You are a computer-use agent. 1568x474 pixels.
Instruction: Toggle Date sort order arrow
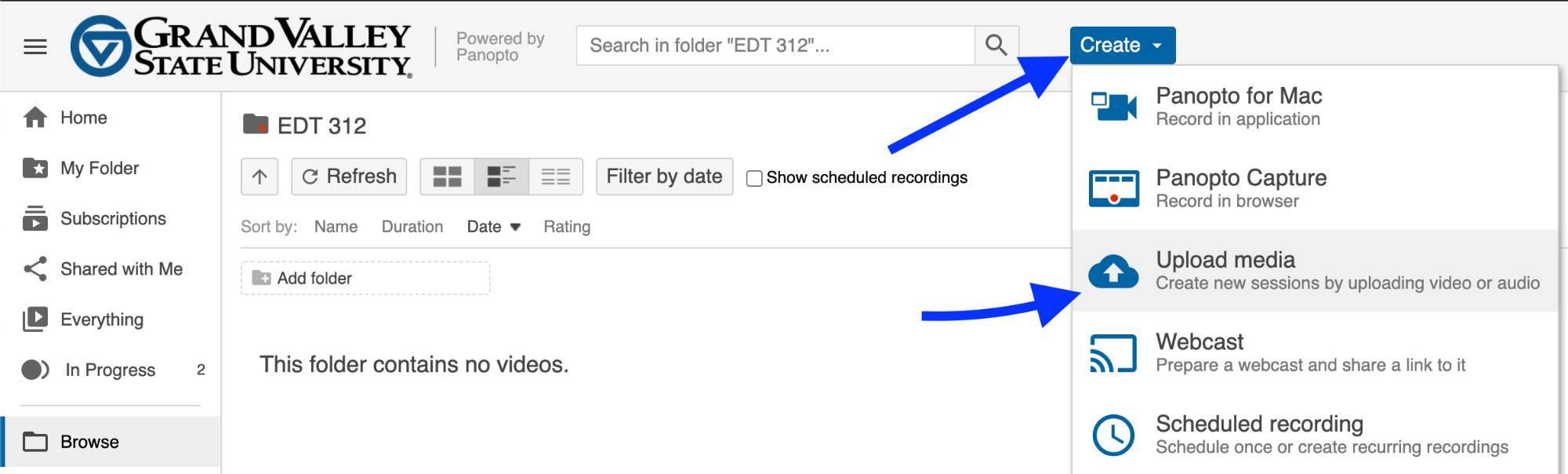point(515,227)
